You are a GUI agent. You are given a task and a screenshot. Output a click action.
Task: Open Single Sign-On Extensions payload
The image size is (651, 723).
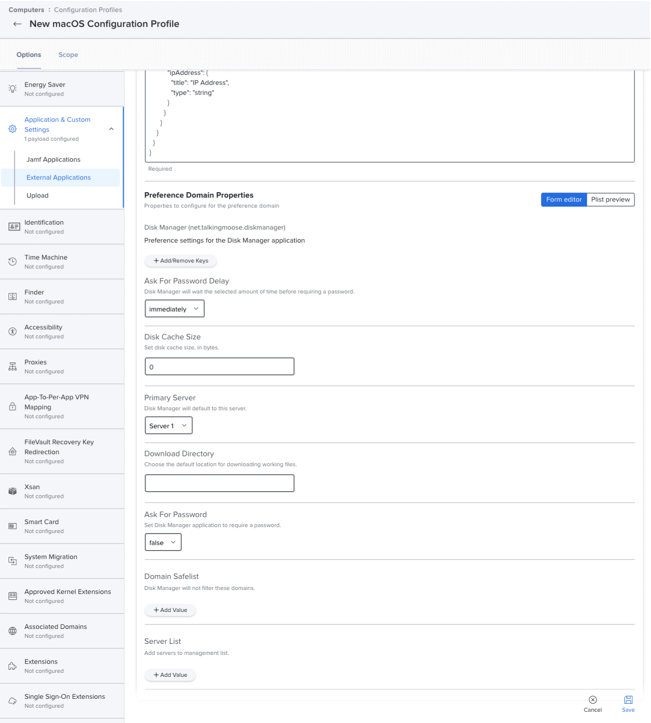click(x=62, y=701)
